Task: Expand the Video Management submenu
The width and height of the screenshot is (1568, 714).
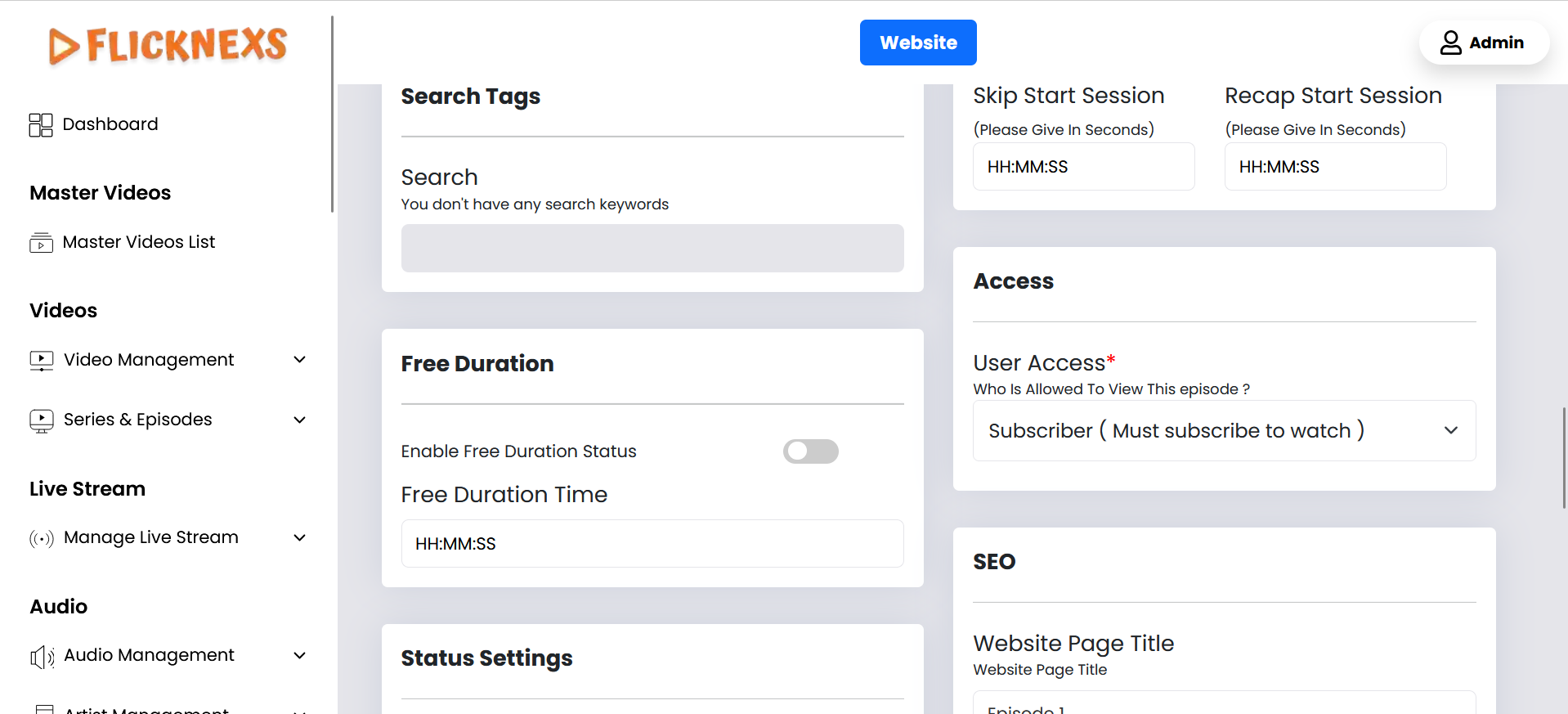Action: coord(299,360)
